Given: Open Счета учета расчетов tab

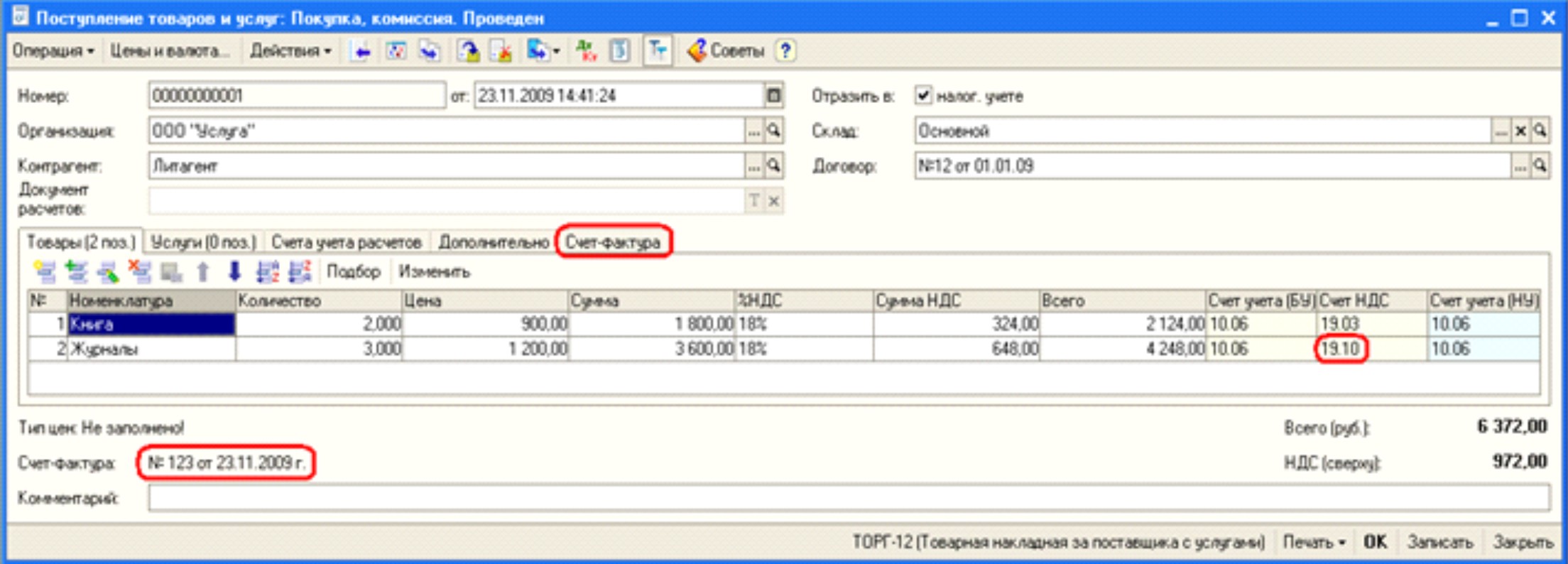Looking at the screenshot, I should pyautogui.click(x=347, y=242).
